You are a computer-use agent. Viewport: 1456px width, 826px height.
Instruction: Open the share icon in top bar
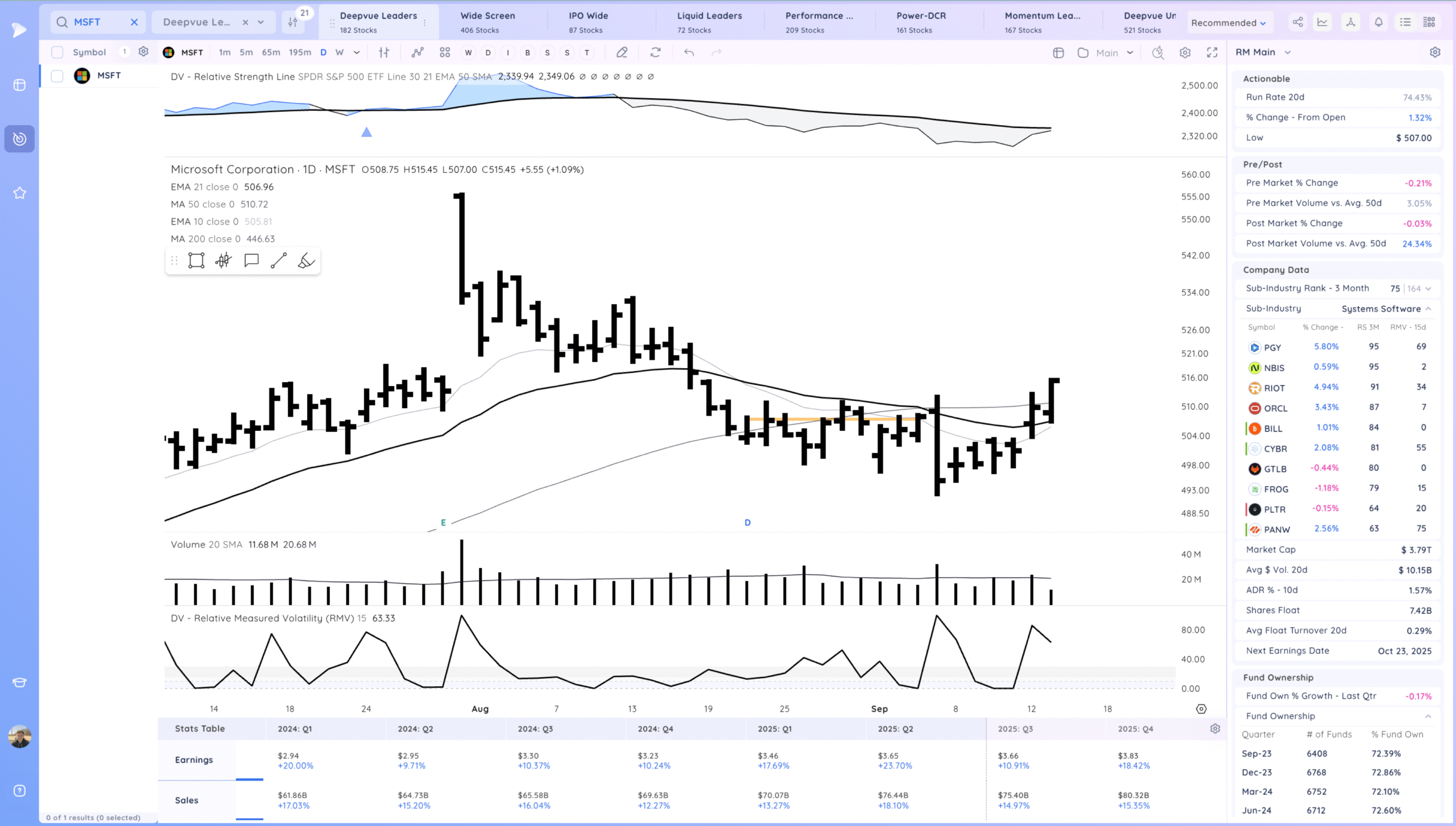[x=1297, y=22]
